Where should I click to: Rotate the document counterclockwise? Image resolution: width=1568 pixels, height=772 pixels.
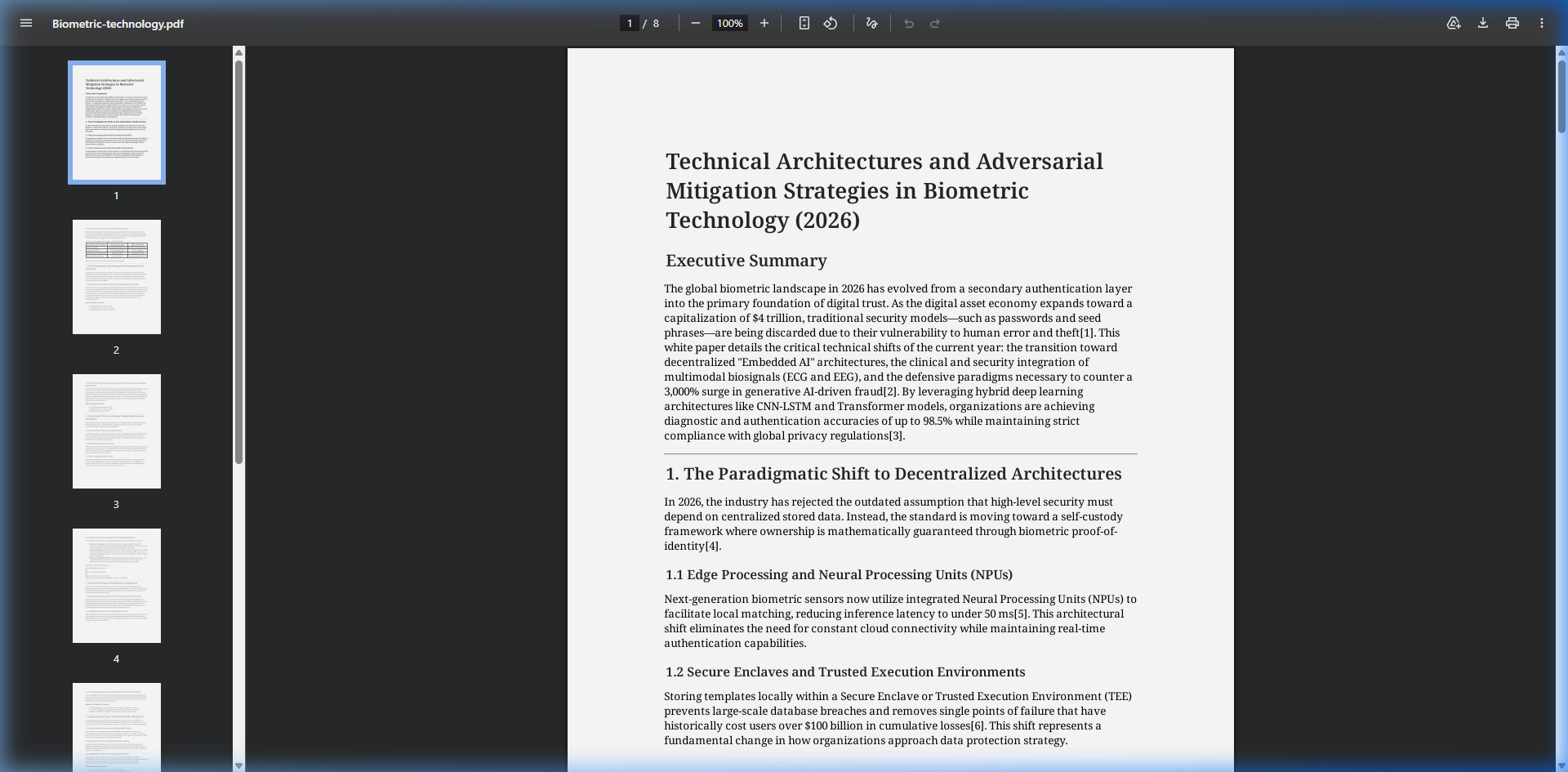coord(831,24)
